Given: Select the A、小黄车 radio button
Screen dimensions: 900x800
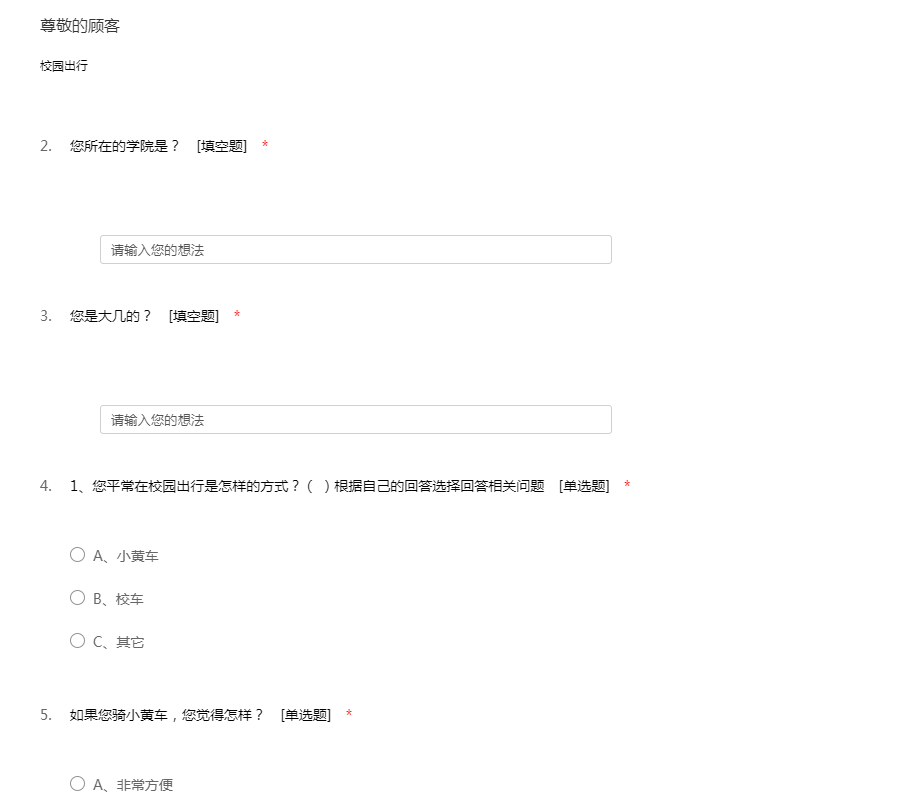Looking at the screenshot, I should tap(78, 555).
